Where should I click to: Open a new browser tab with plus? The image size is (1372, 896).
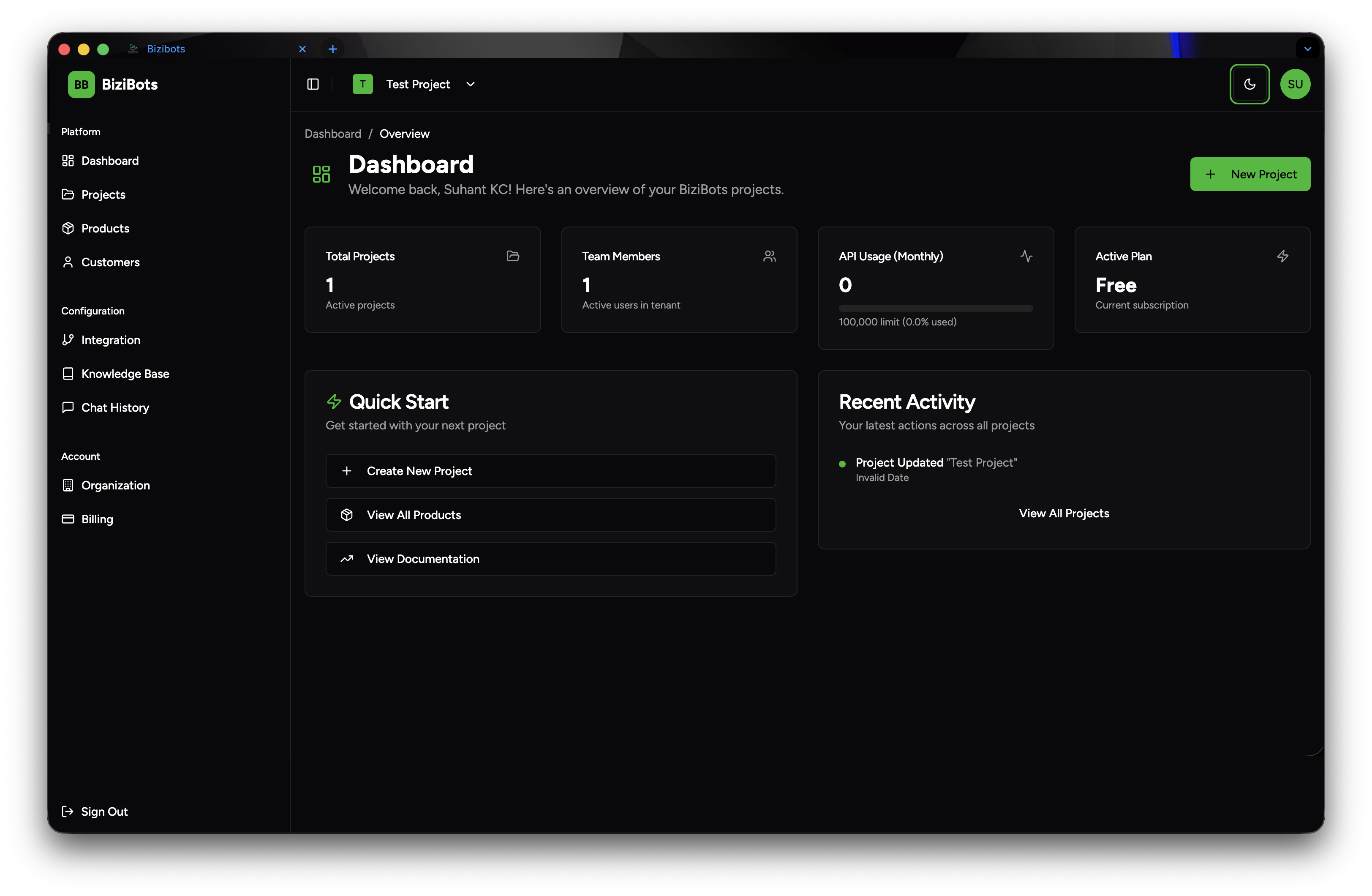tap(332, 49)
